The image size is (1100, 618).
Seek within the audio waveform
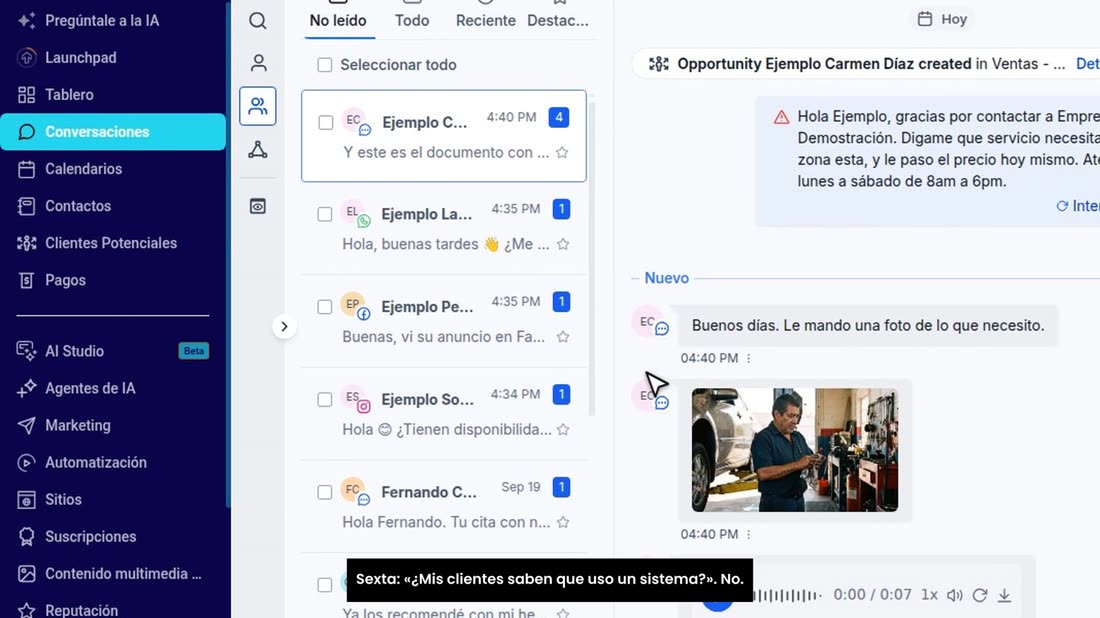786,596
